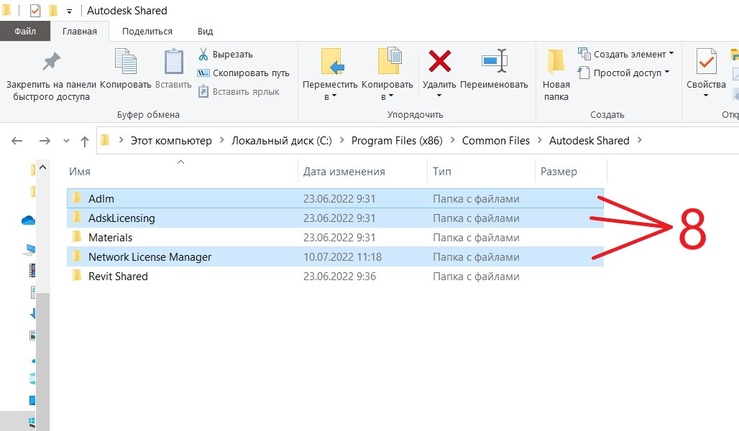The width and height of the screenshot is (739, 431).
Task: Open Простой доступ dropdown
Action: 624,73
